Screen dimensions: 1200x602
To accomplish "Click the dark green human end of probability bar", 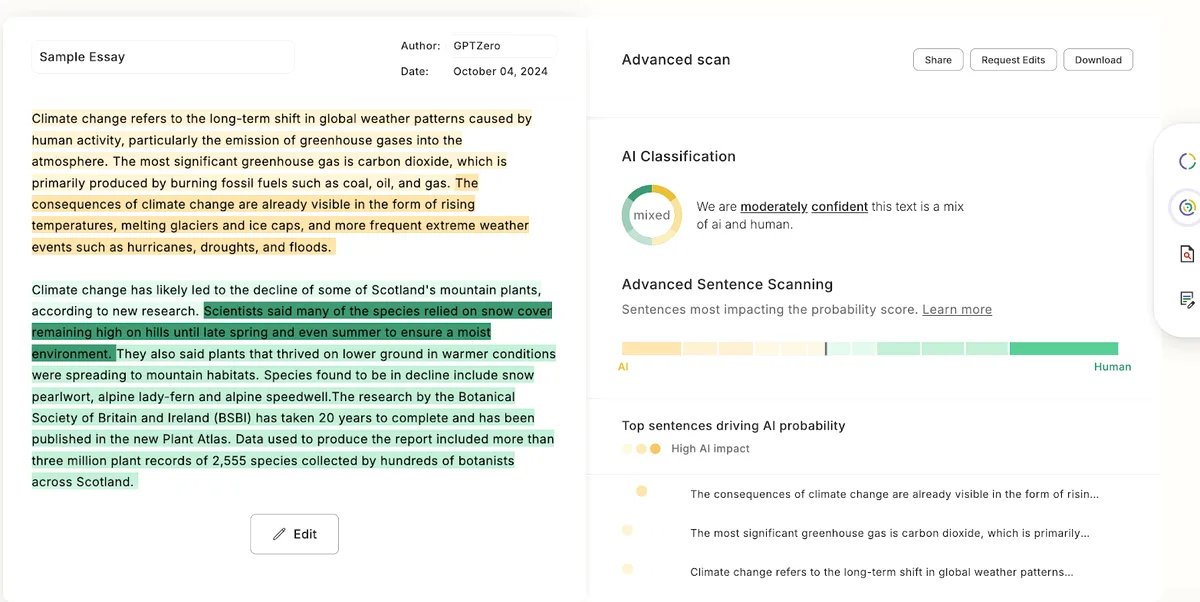I will click(1063, 348).
